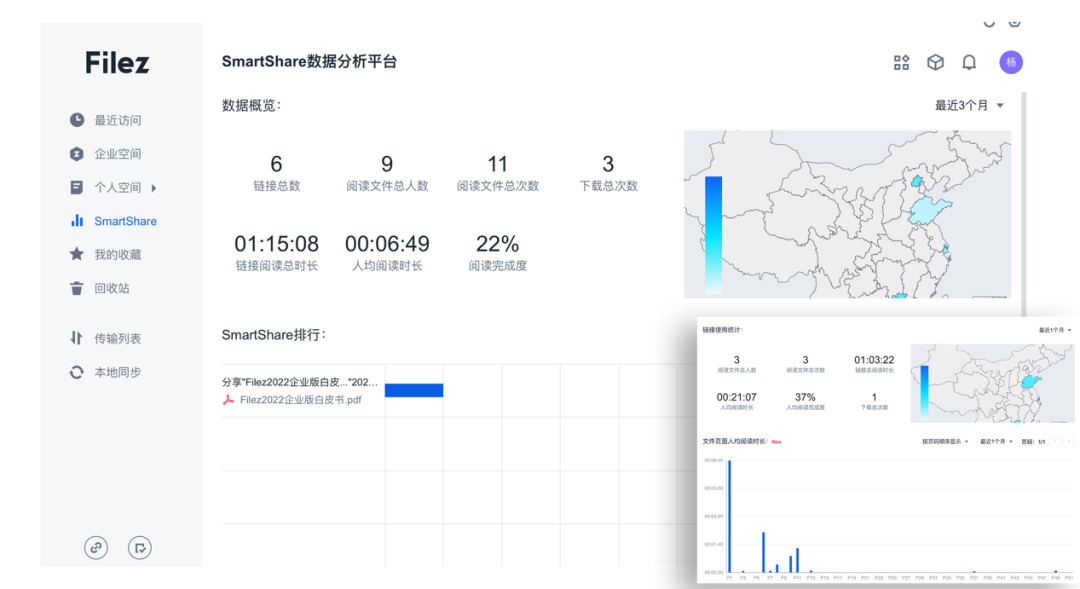
Task: Open the recent visits clock icon
Action: tap(76, 120)
